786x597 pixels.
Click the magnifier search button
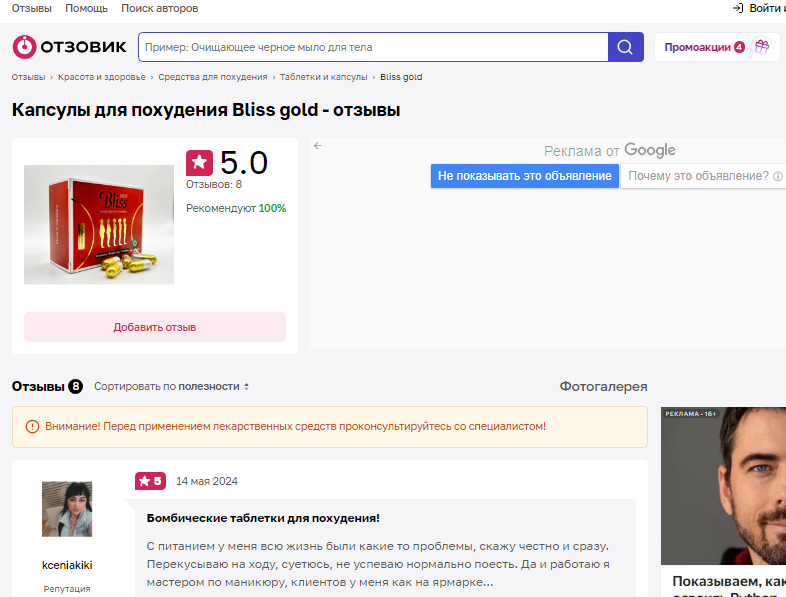tap(625, 47)
